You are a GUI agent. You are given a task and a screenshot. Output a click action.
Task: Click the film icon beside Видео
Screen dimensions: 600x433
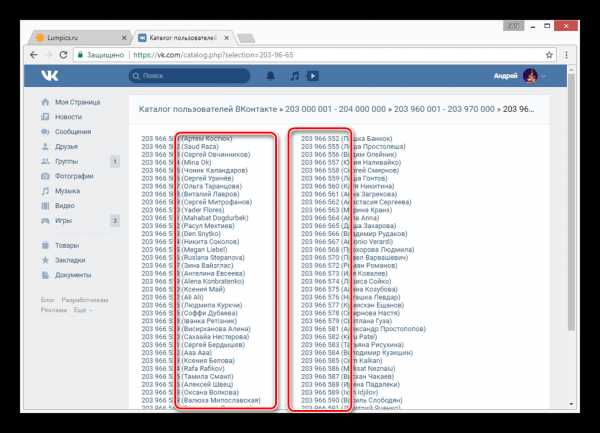pyautogui.click(x=45, y=205)
